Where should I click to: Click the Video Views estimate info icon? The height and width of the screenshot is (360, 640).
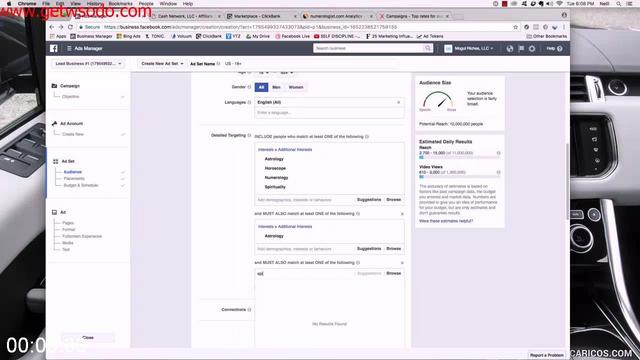(x=498, y=172)
